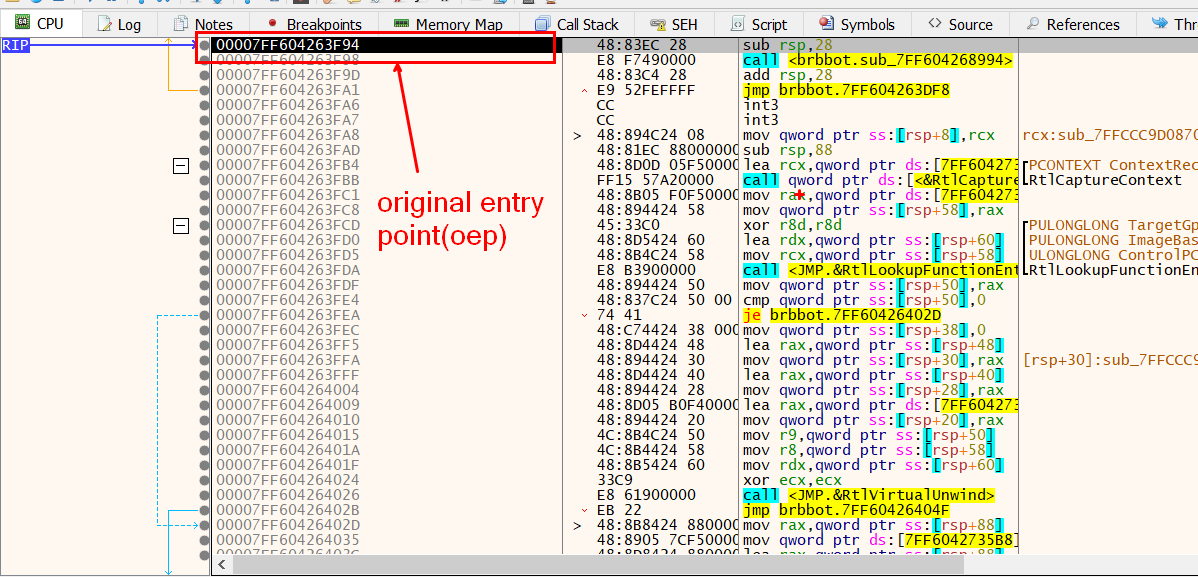Click the Log tab icon
The height and width of the screenshot is (577, 1198).
pos(105,24)
